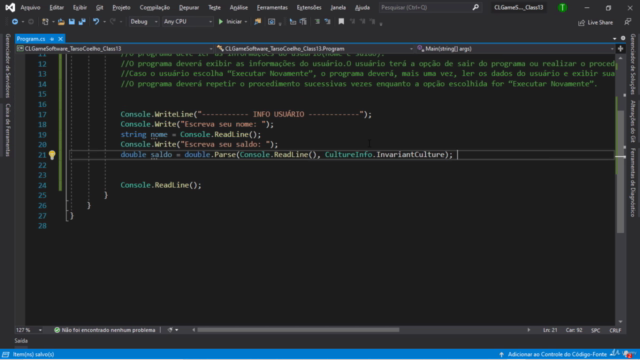The width and height of the screenshot is (640, 360).
Task: Click the Visual Studio logo icon
Action: pyautogui.click(x=10, y=7)
